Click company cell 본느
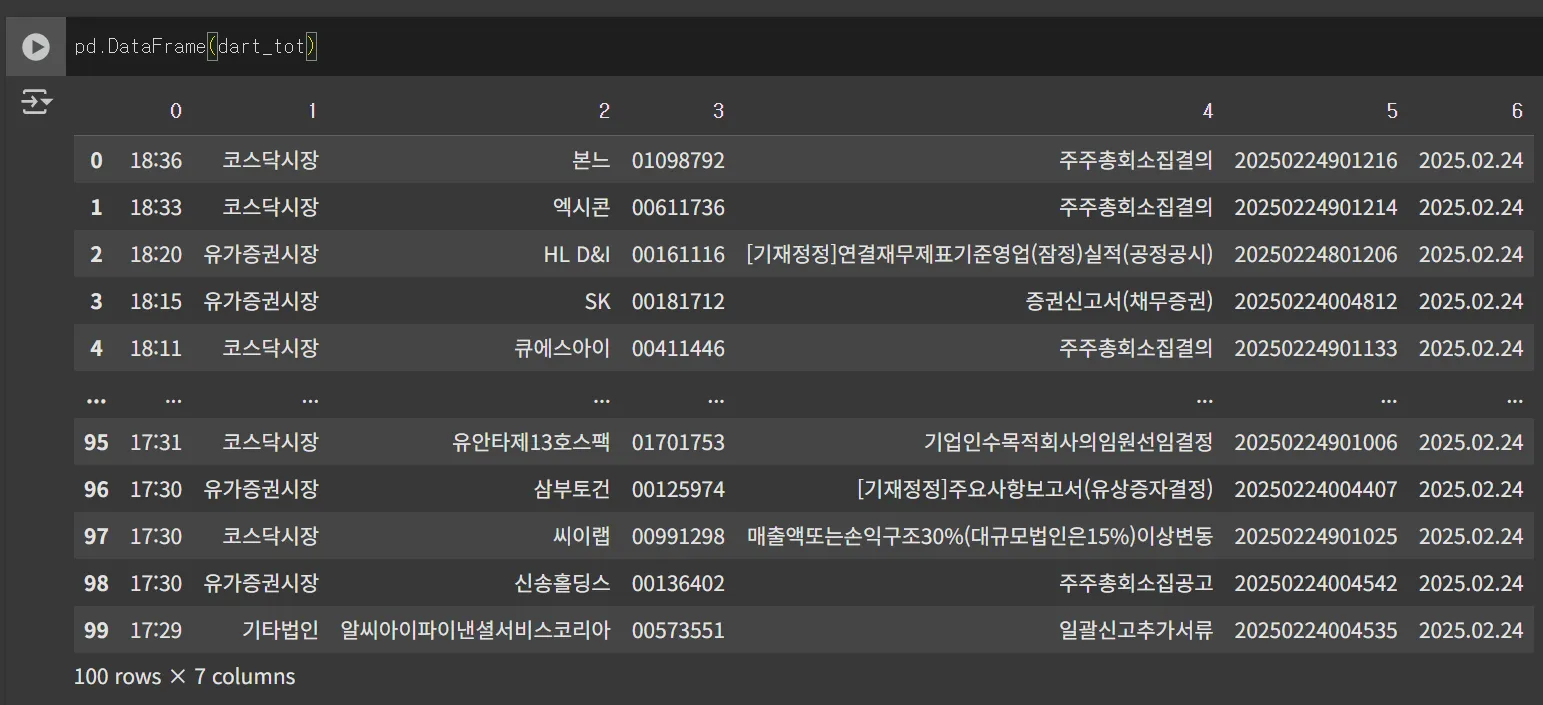The height and width of the screenshot is (705, 1543). pos(591,160)
